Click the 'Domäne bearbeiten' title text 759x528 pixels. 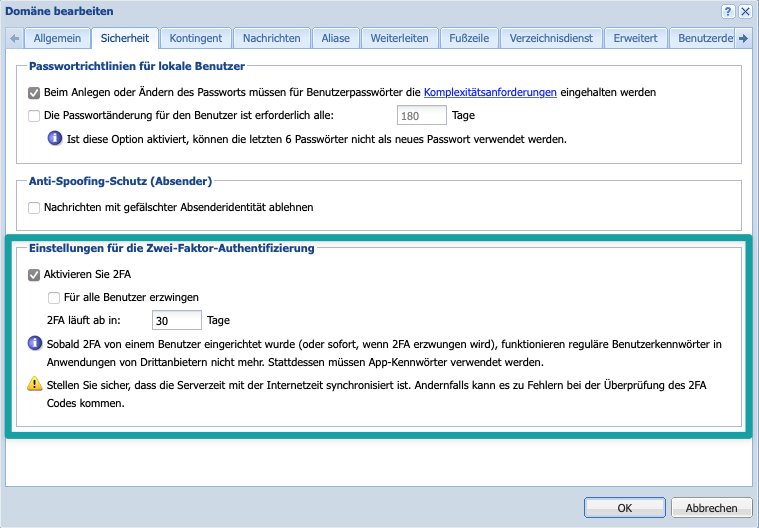(59, 11)
